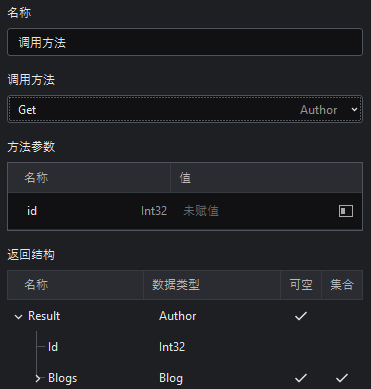371x389 pixels.
Task: Click the 可空 column header
Action: pyautogui.click(x=301, y=285)
